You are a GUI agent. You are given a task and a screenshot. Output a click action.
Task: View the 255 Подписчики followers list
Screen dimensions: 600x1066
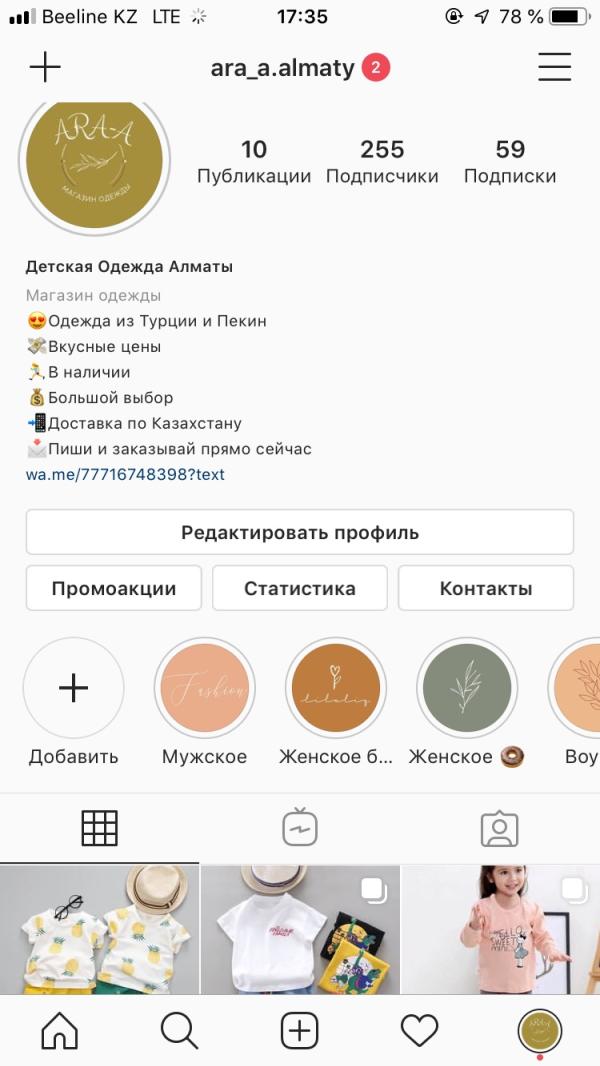[382, 162]
